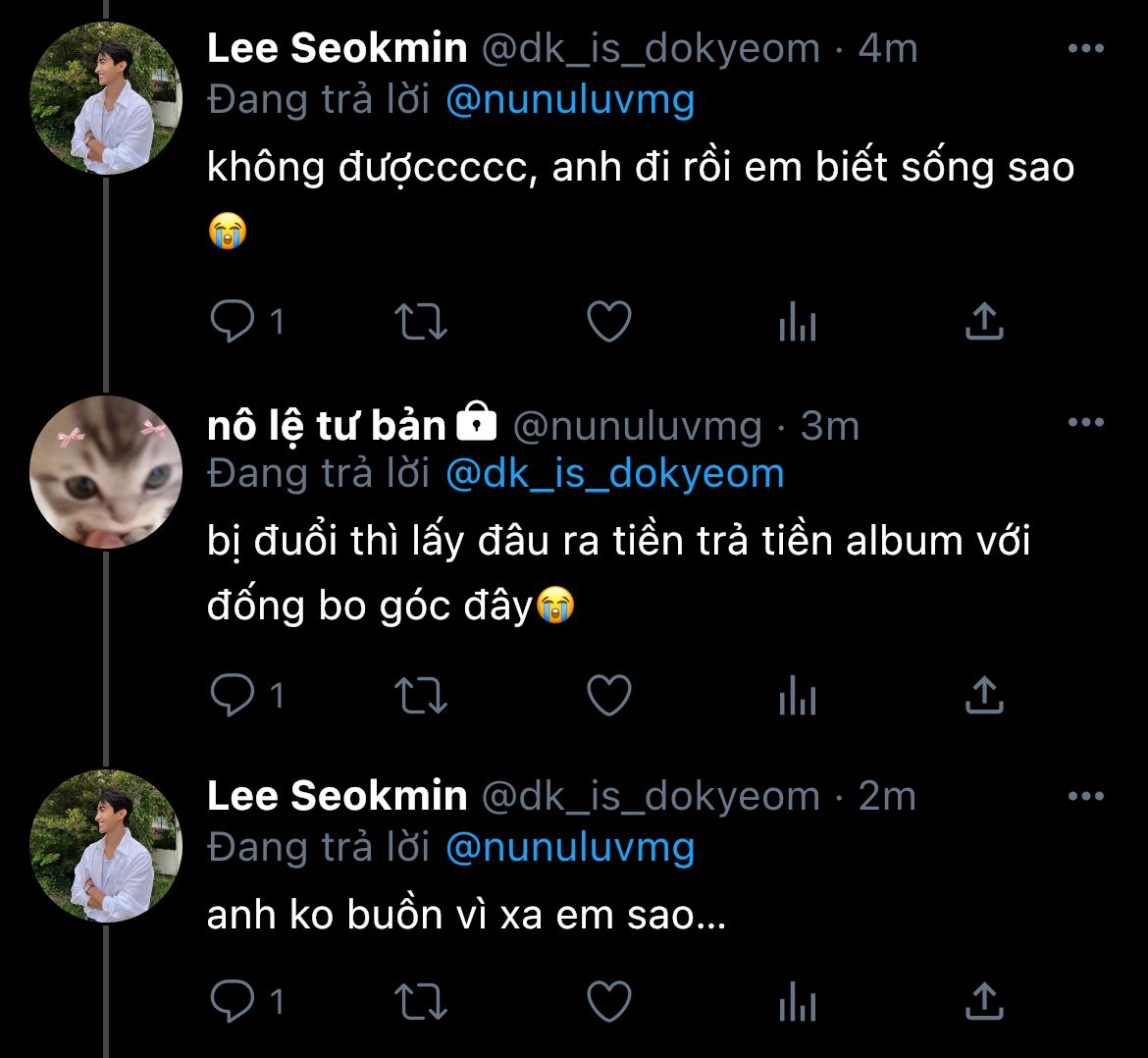The height and width of the screenshot is (1058, 1148).
Task: Share the nô lệ tư bản tweet
Action: click(984, 696)
